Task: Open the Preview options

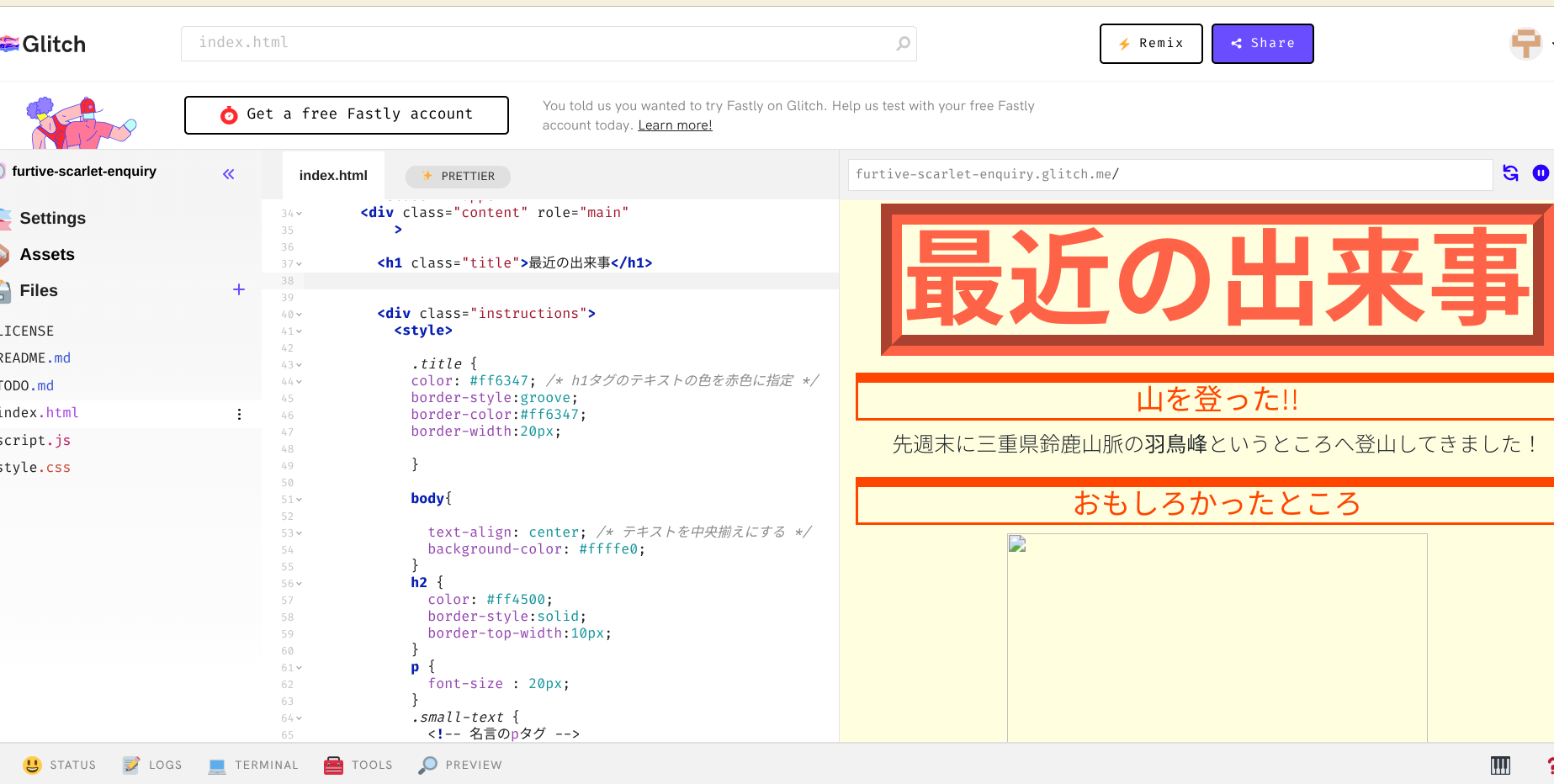Action: point(460,765)
